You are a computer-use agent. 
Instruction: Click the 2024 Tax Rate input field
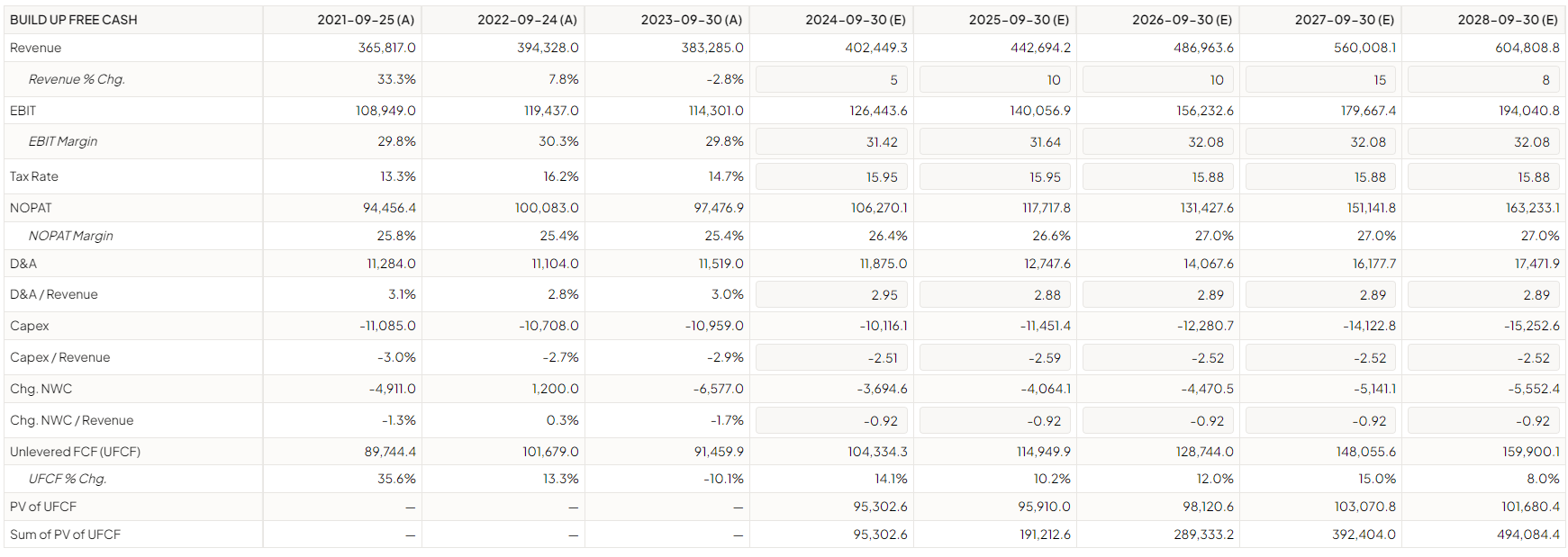[x=831, y=177]
